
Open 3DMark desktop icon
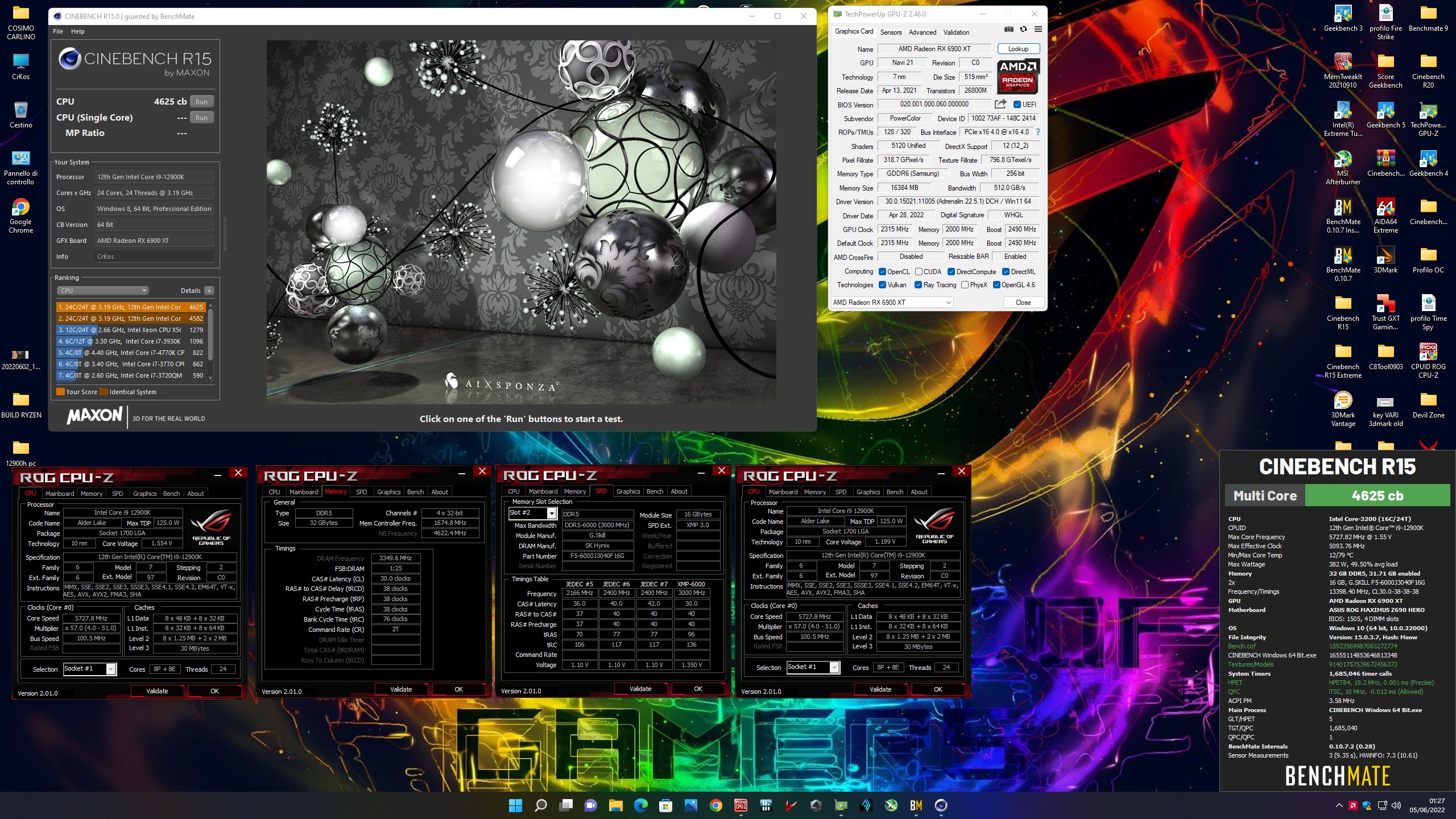(1385, 259)
